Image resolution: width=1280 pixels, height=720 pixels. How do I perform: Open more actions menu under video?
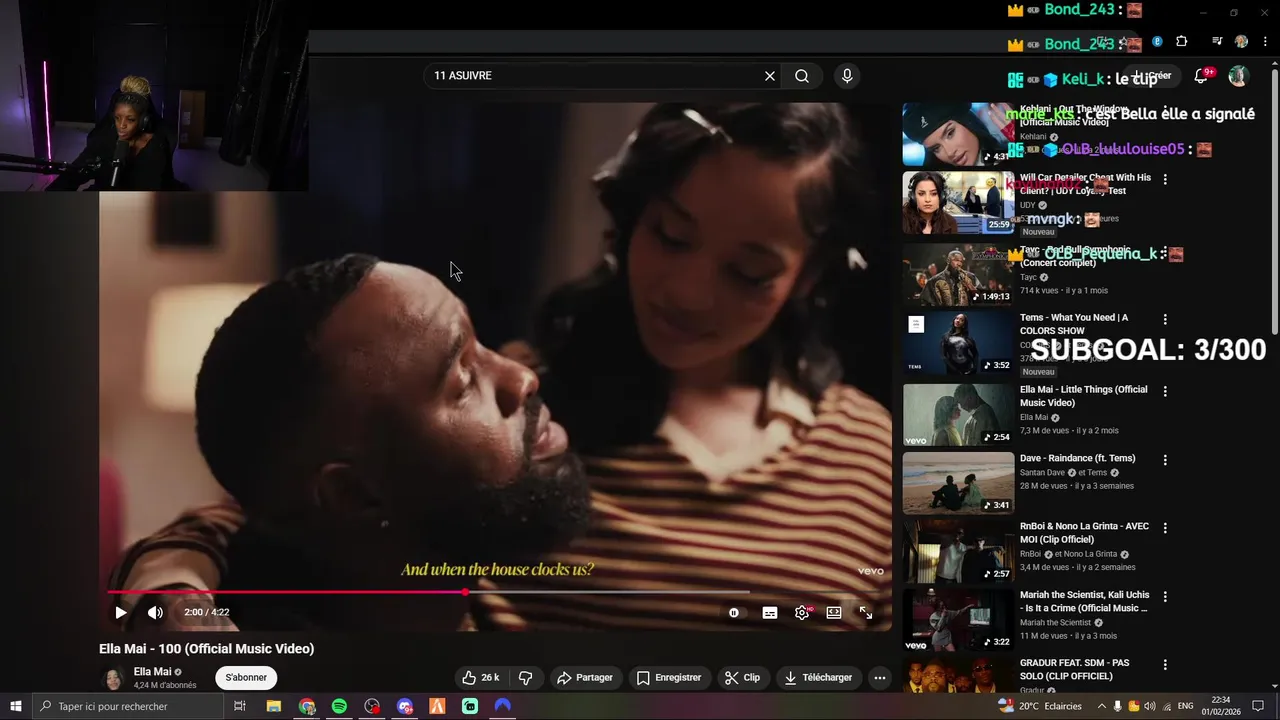pyautogui.click(x=880, y=678)
